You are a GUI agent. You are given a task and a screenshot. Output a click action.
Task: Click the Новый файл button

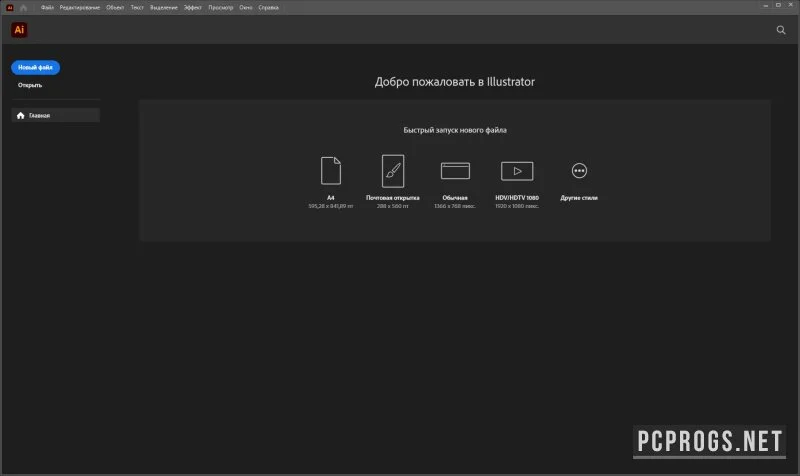pos(35,67)
